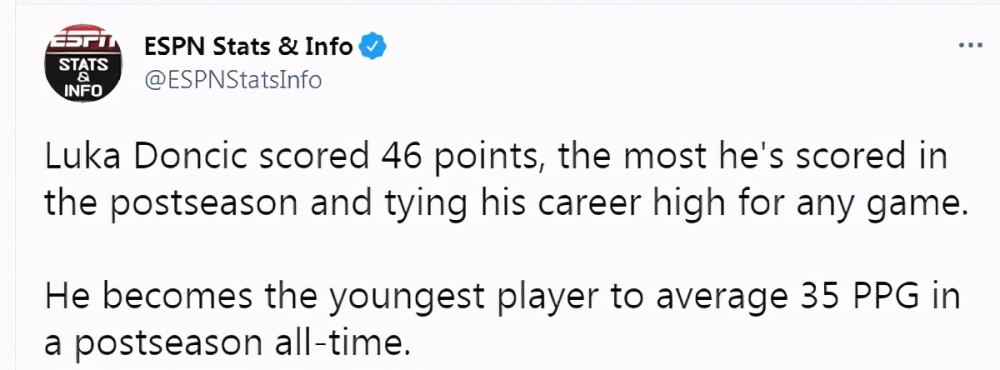Open the ESPN Stats & Info profile avatar

[x=83, y=63]
